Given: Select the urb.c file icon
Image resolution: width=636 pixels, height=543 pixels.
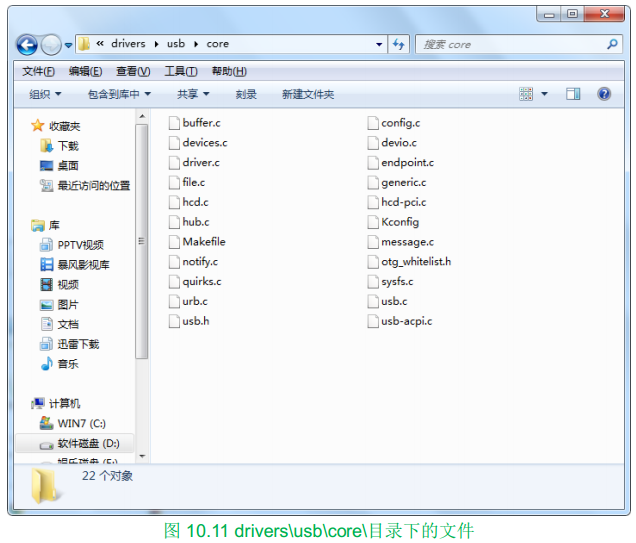Looking at the screenshot, I should pos(174,301).
